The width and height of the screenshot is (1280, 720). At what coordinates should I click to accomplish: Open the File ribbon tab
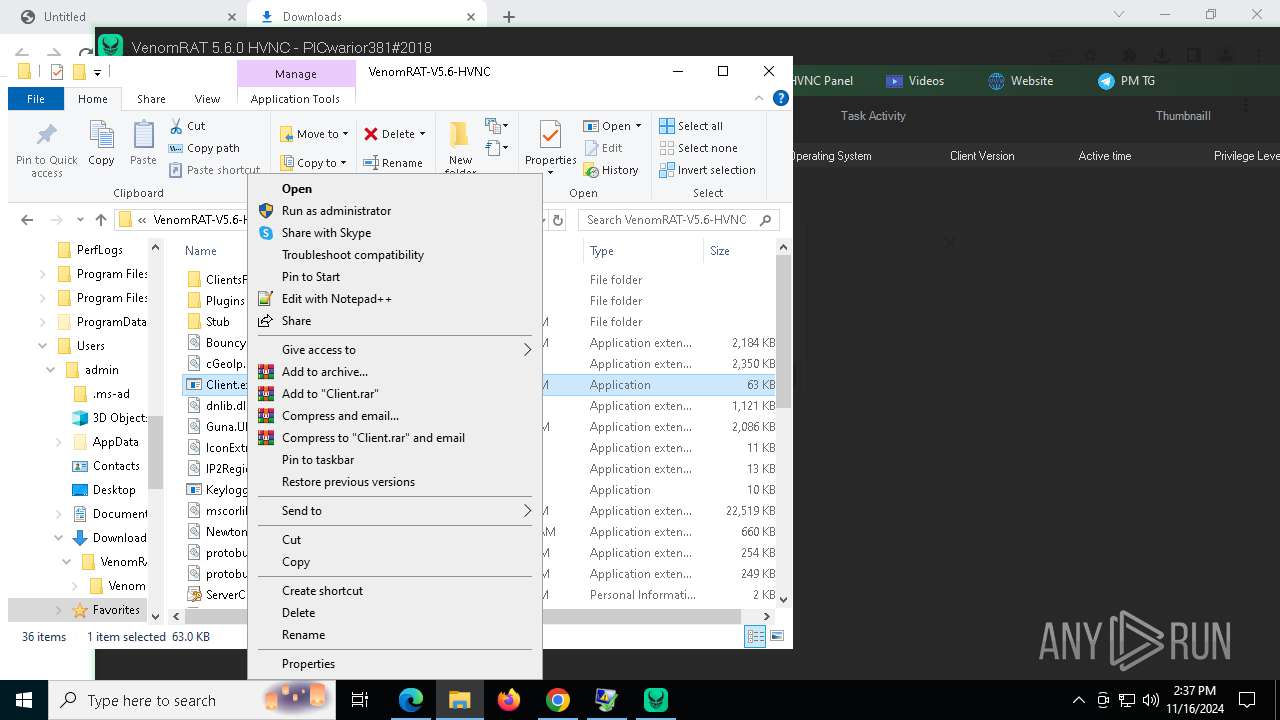(x=36, y=99)
